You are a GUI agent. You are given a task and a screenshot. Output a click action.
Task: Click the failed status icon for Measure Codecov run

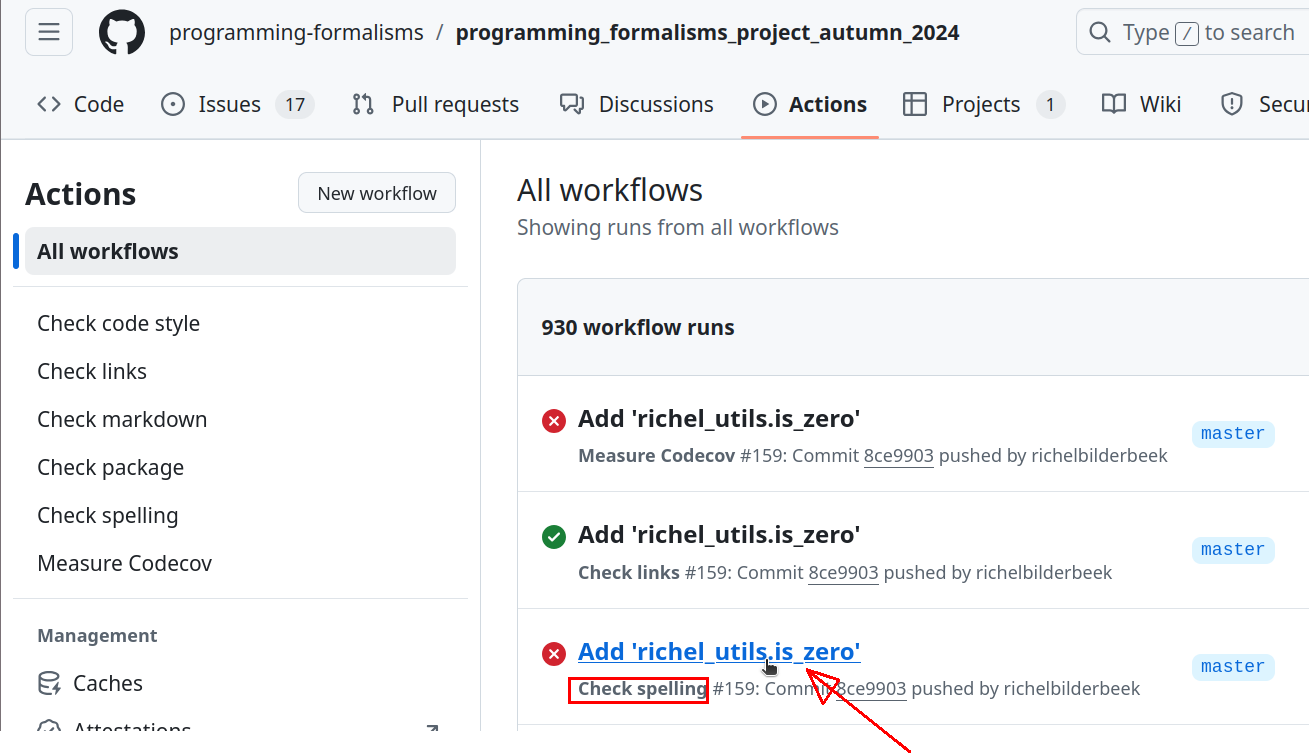[553, 421]
